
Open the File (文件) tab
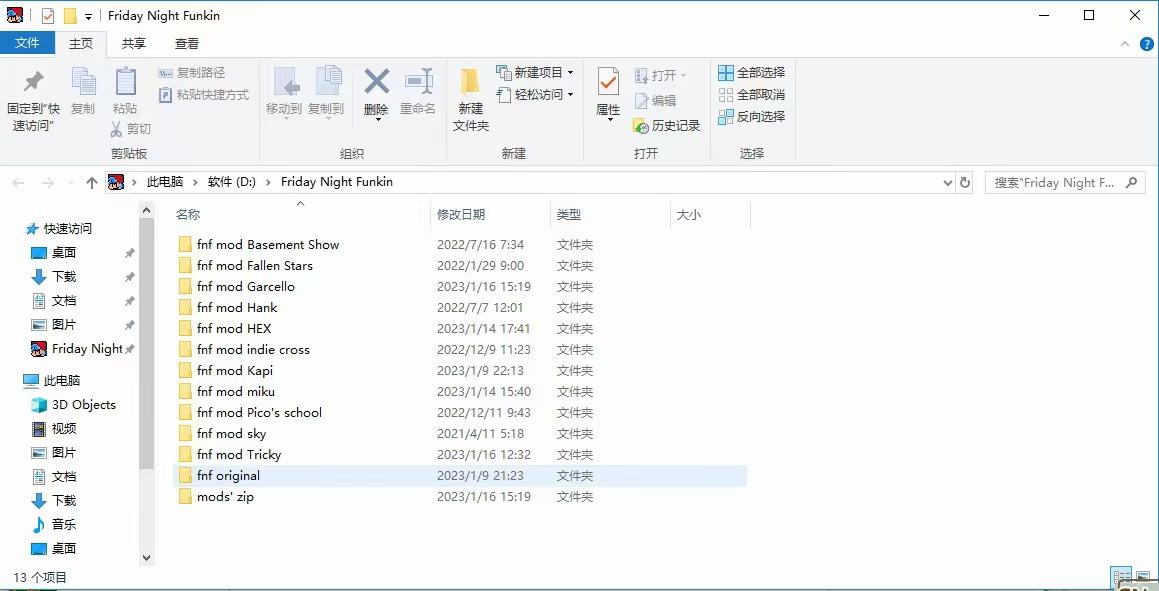pos(27,43)
